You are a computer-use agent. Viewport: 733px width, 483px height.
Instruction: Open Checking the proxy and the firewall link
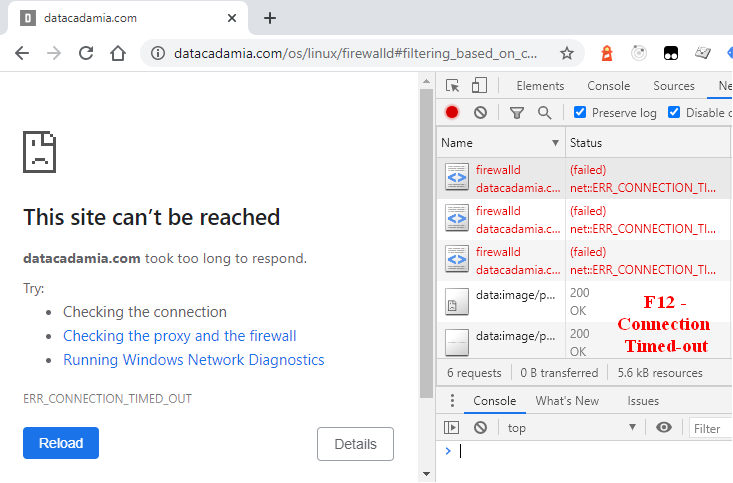point(180,336)
